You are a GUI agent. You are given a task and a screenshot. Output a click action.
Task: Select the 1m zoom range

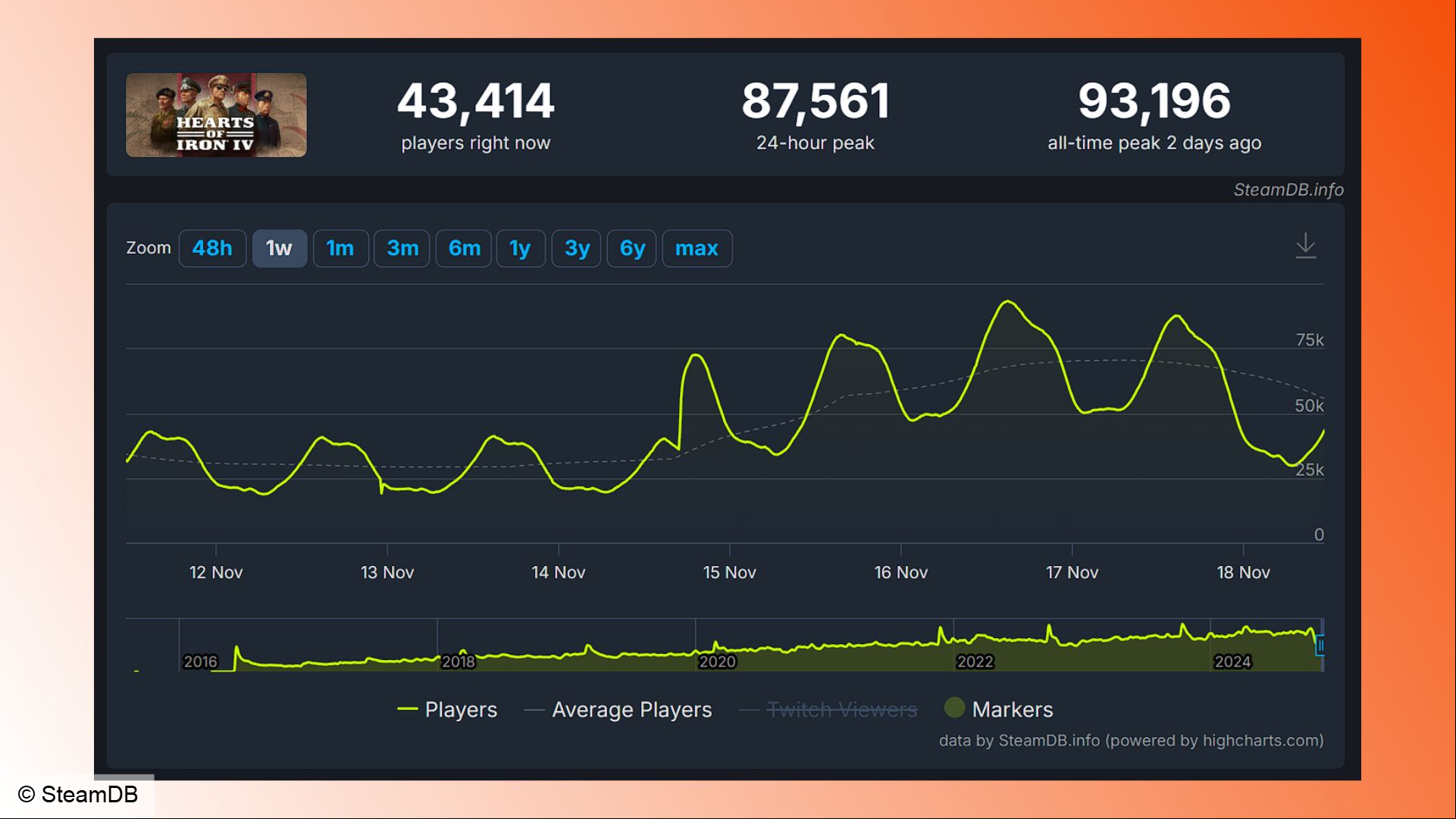click(x=340, y=249)
